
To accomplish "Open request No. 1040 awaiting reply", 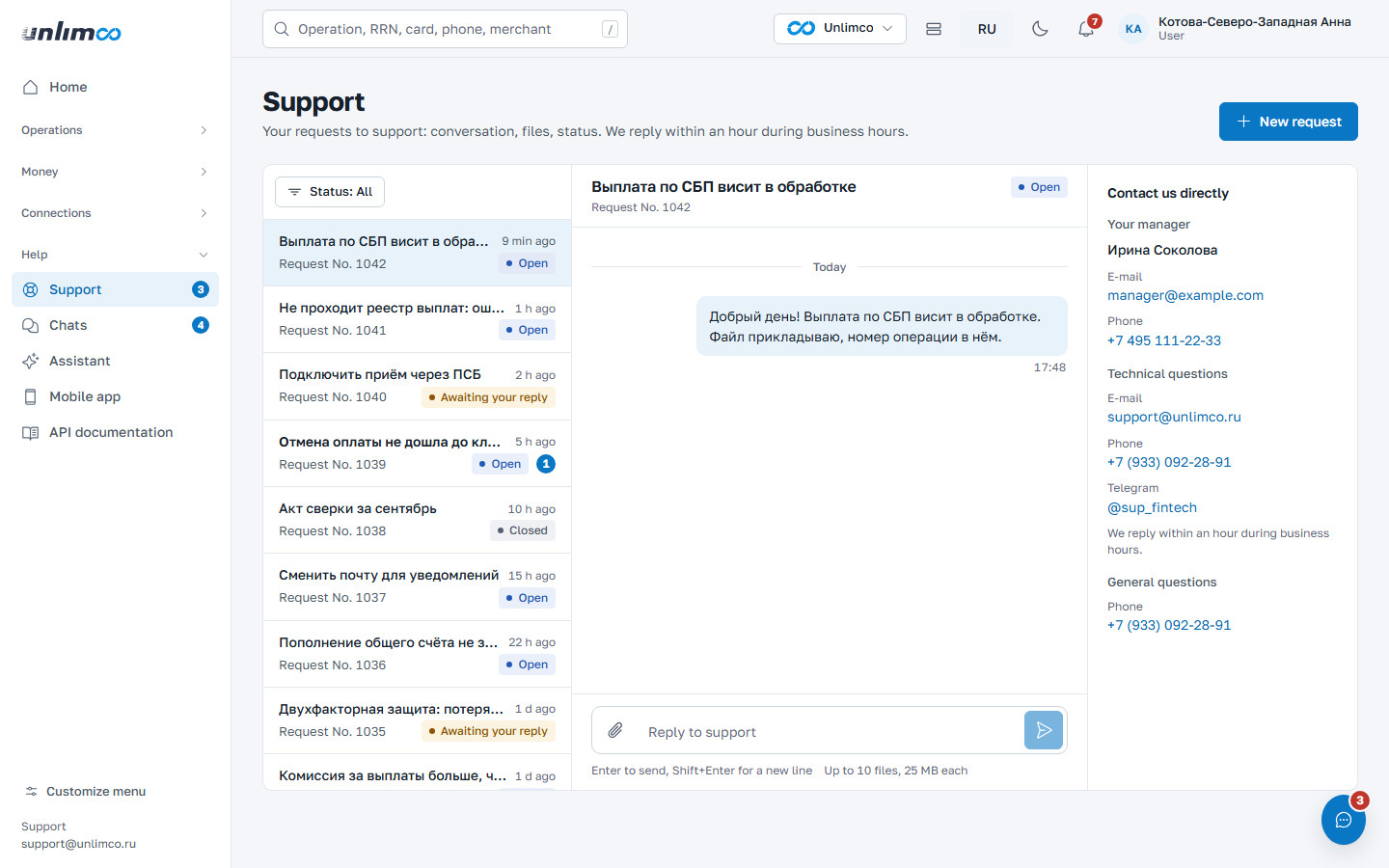I will pos(418,386).
